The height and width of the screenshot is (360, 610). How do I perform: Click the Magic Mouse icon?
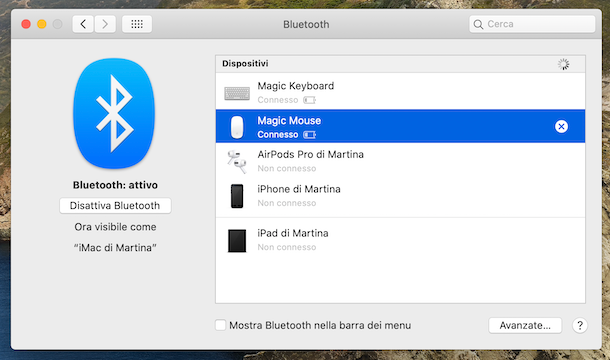tap(237, 127)
